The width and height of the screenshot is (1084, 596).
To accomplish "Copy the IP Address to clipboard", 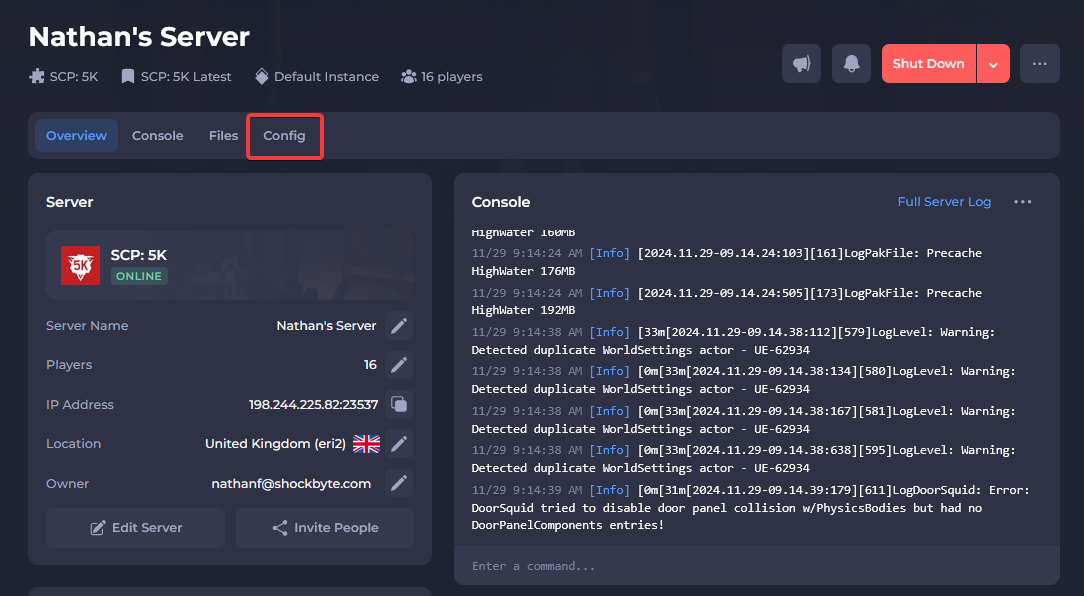I will [x=399, y=404].
